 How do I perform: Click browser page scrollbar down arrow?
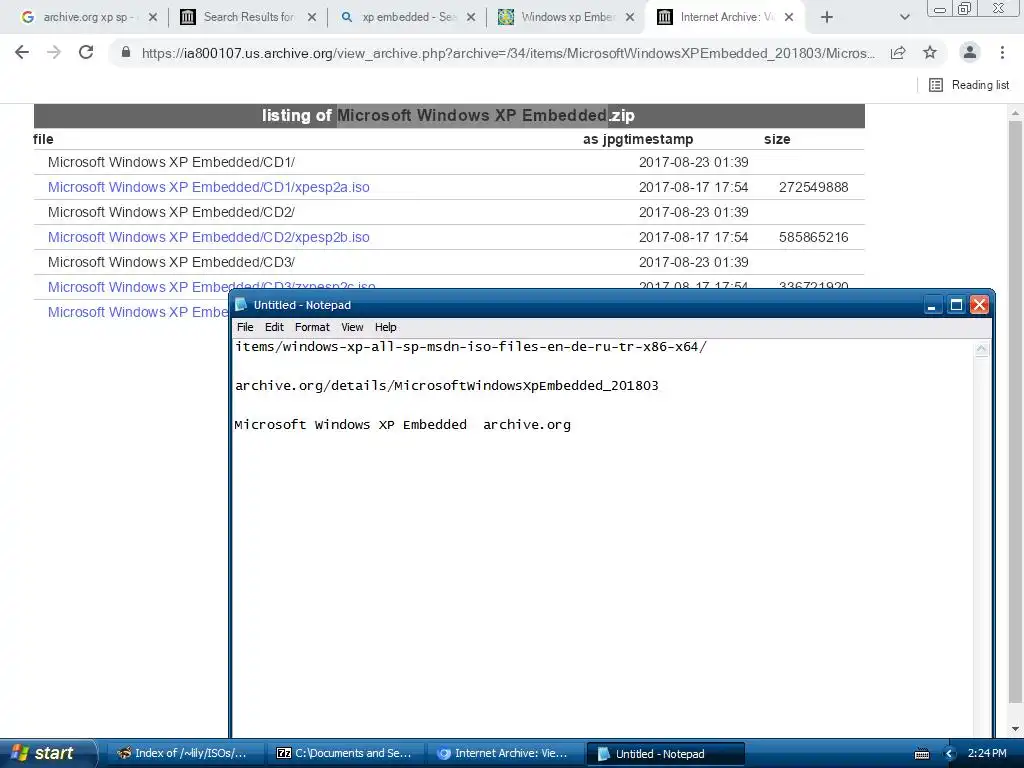click(1015, 729)
